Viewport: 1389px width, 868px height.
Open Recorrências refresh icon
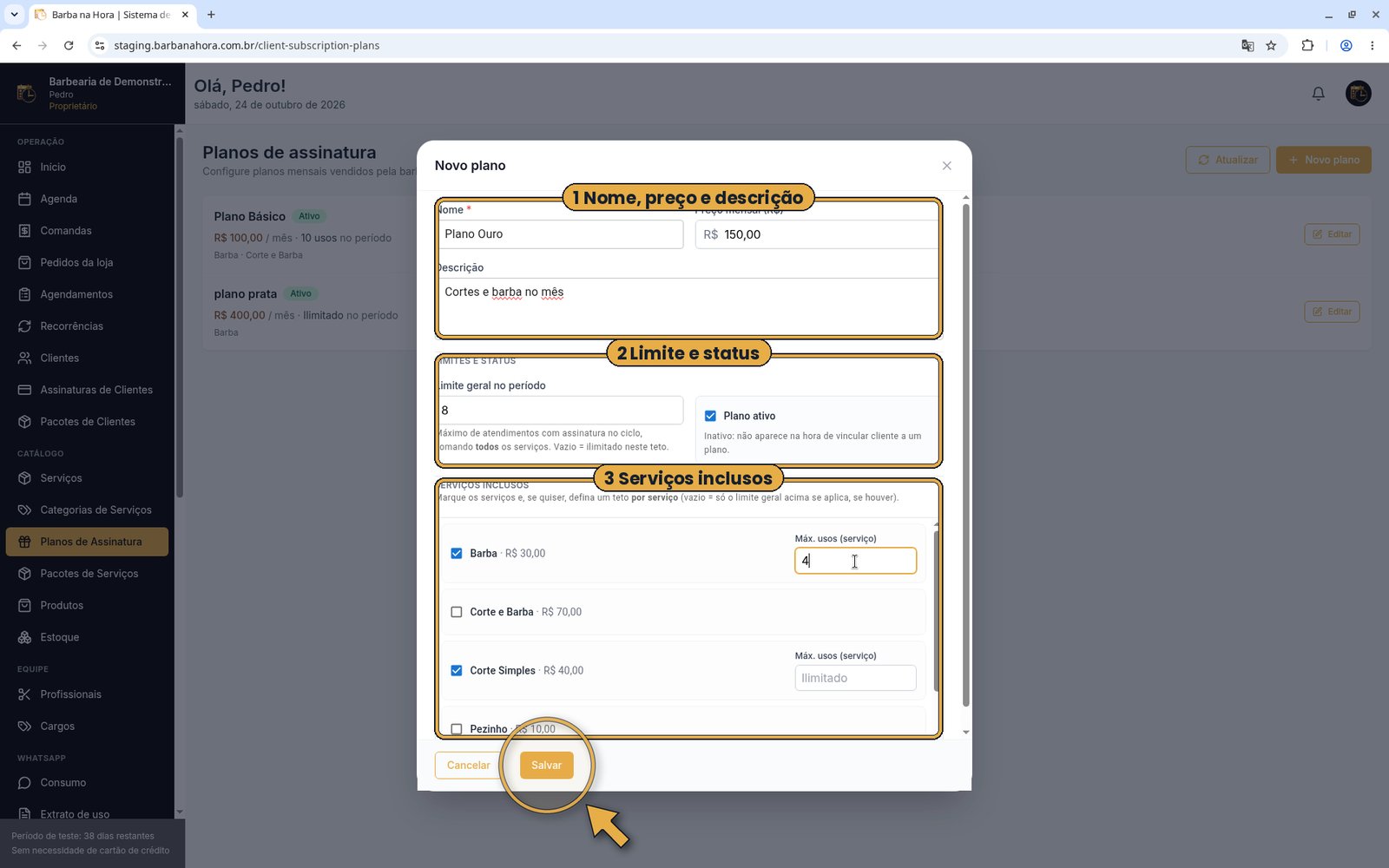24,326
